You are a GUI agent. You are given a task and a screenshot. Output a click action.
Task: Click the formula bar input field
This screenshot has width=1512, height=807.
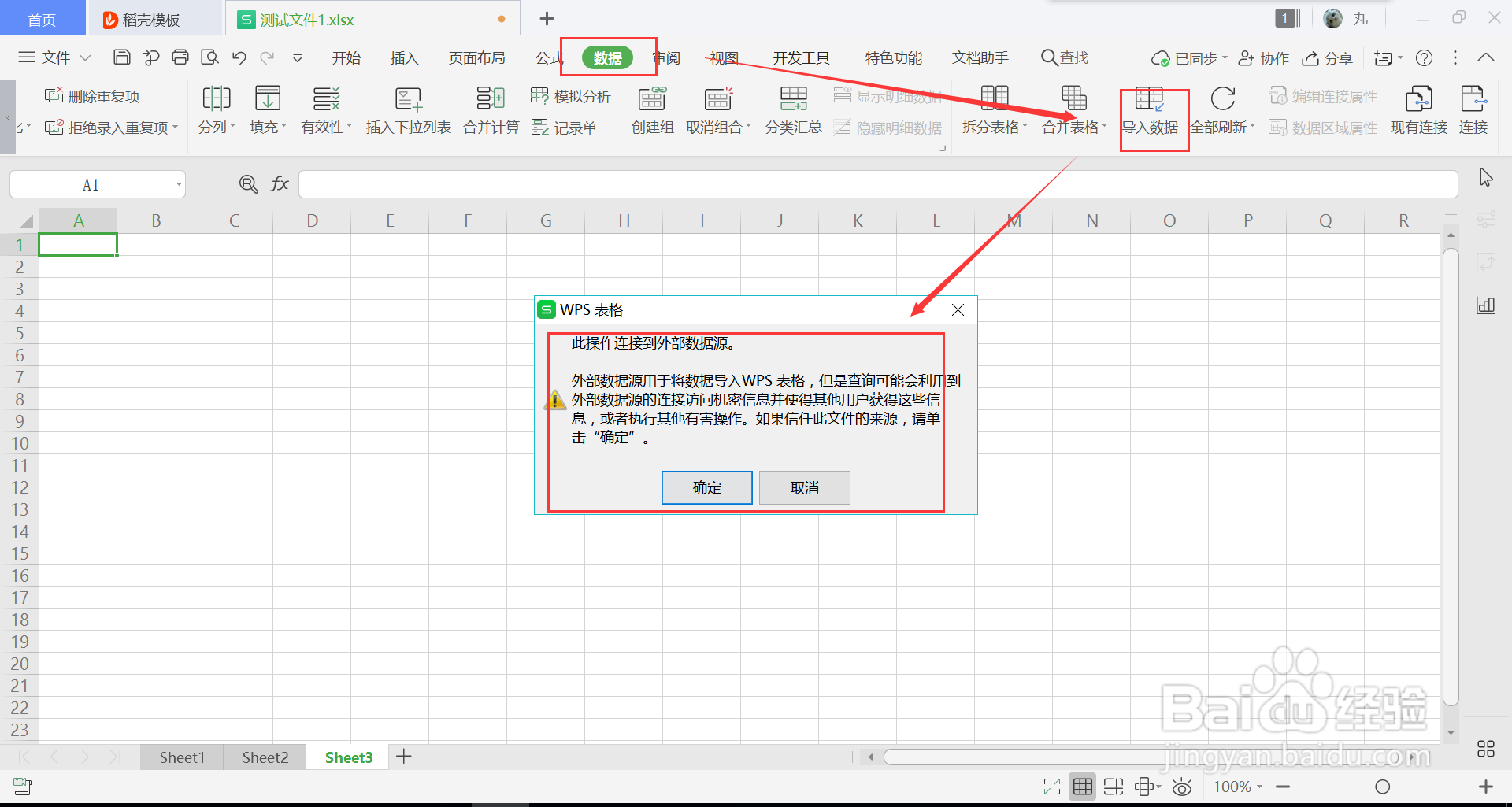tap(878, 184)
